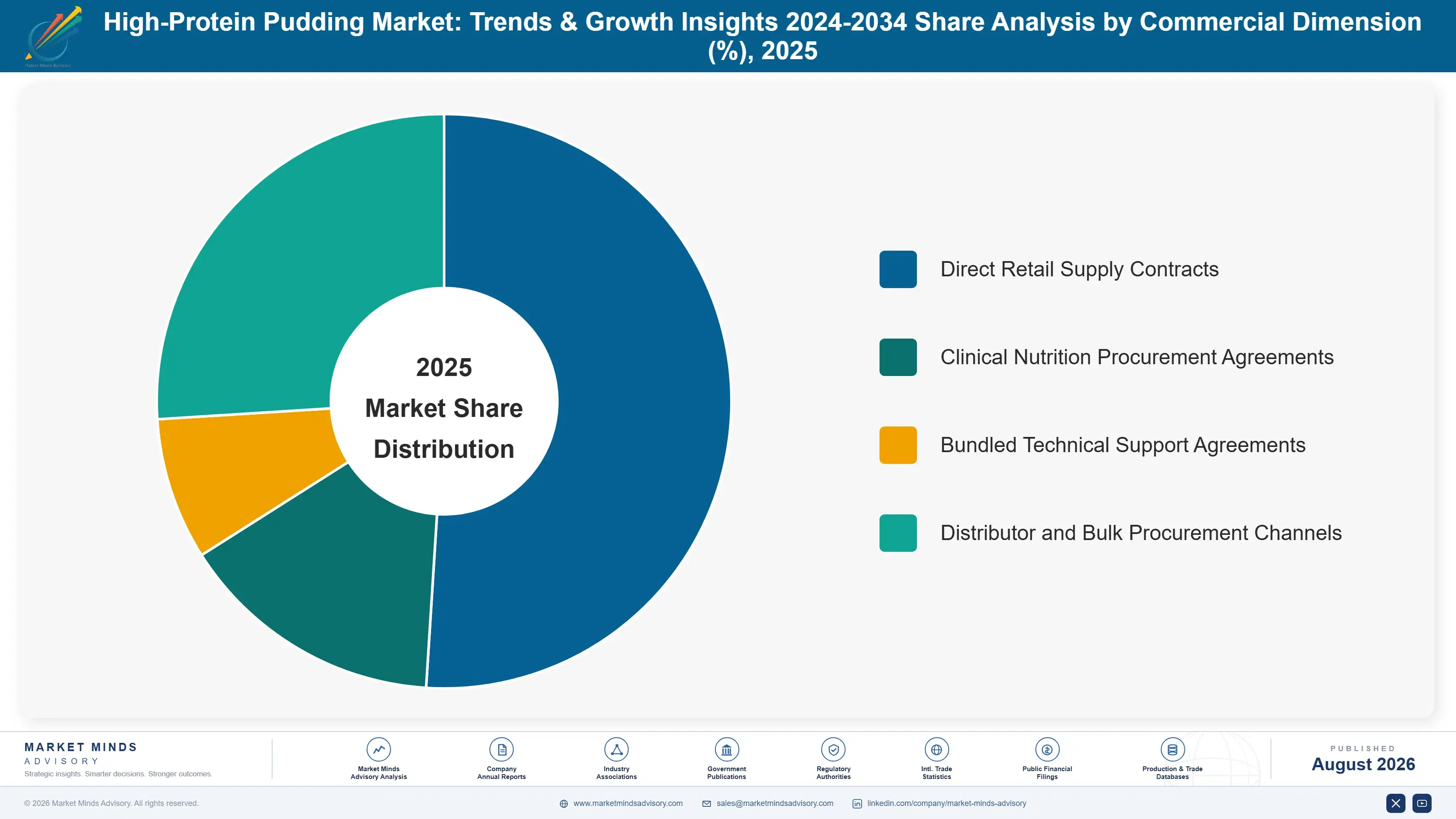Click the Direct Retail Supply Contracts legend label

1079,269
